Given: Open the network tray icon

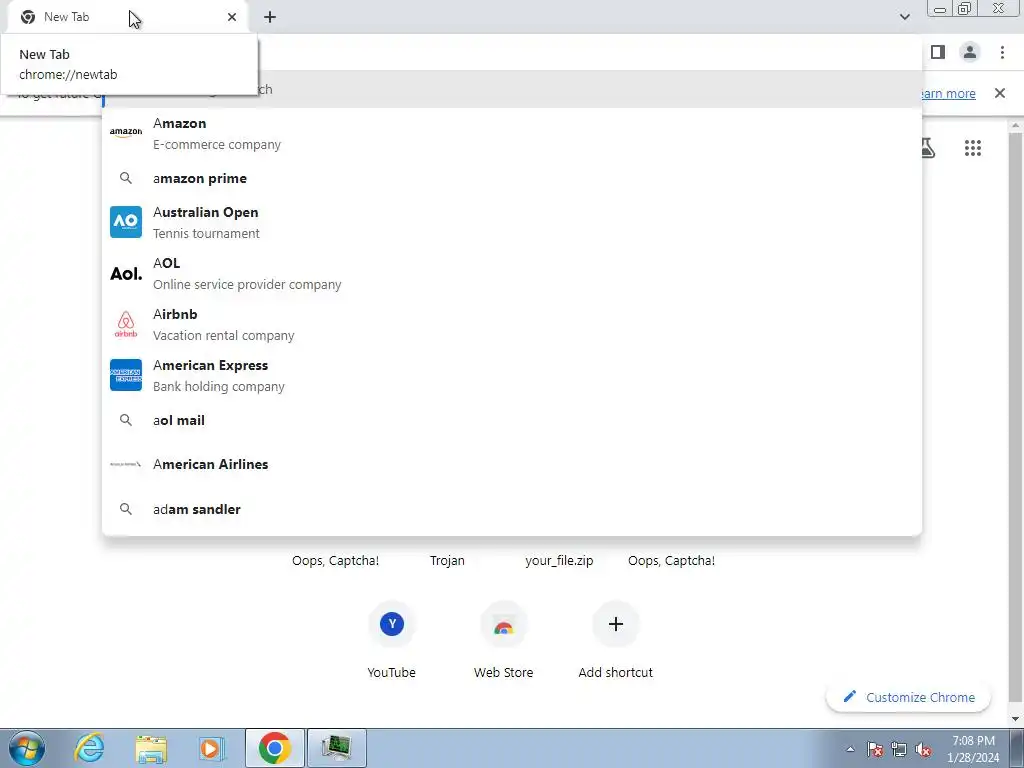Looking at the screenshot, I should click(x=899, y=749).
